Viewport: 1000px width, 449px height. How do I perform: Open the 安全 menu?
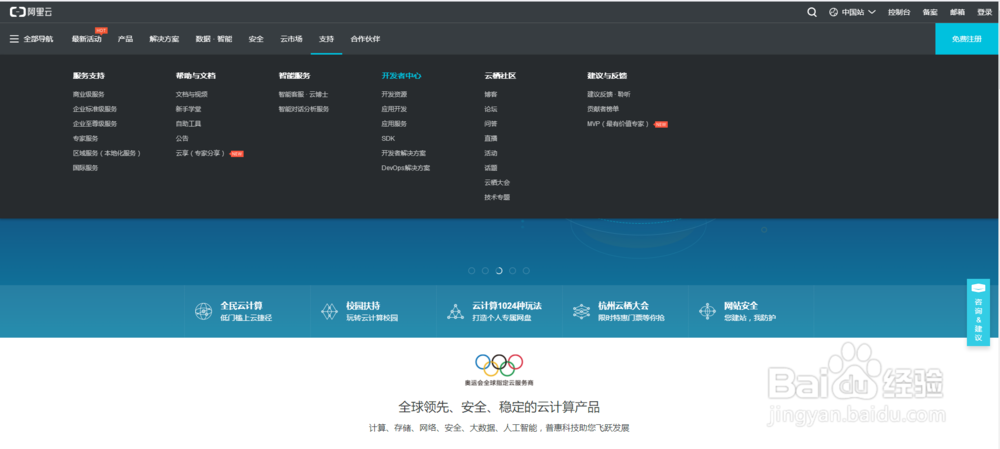tap(256, 39)
